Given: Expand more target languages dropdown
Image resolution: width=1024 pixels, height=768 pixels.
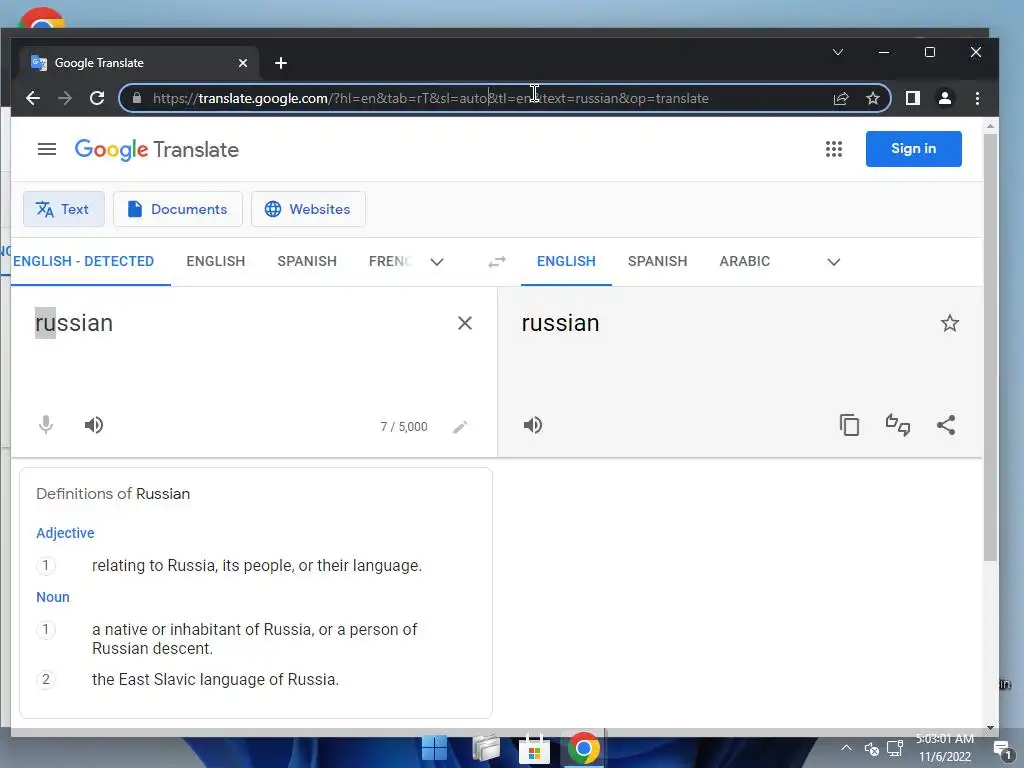Looking at the screenshot, I should 833,262.
